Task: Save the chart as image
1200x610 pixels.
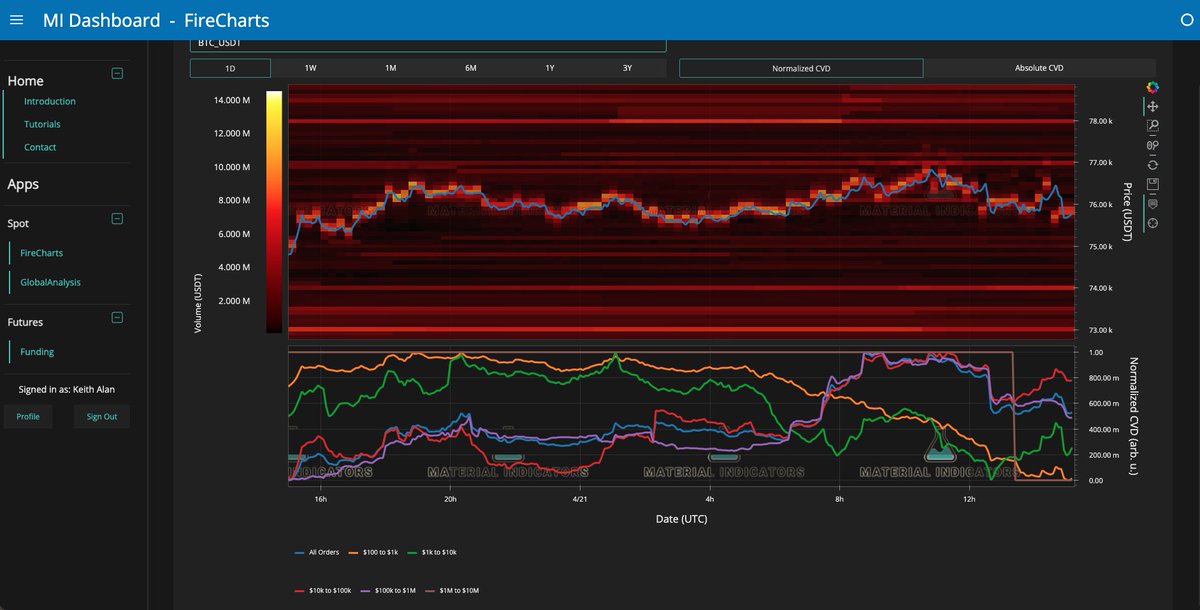Action: click(x=1152, y=184)
